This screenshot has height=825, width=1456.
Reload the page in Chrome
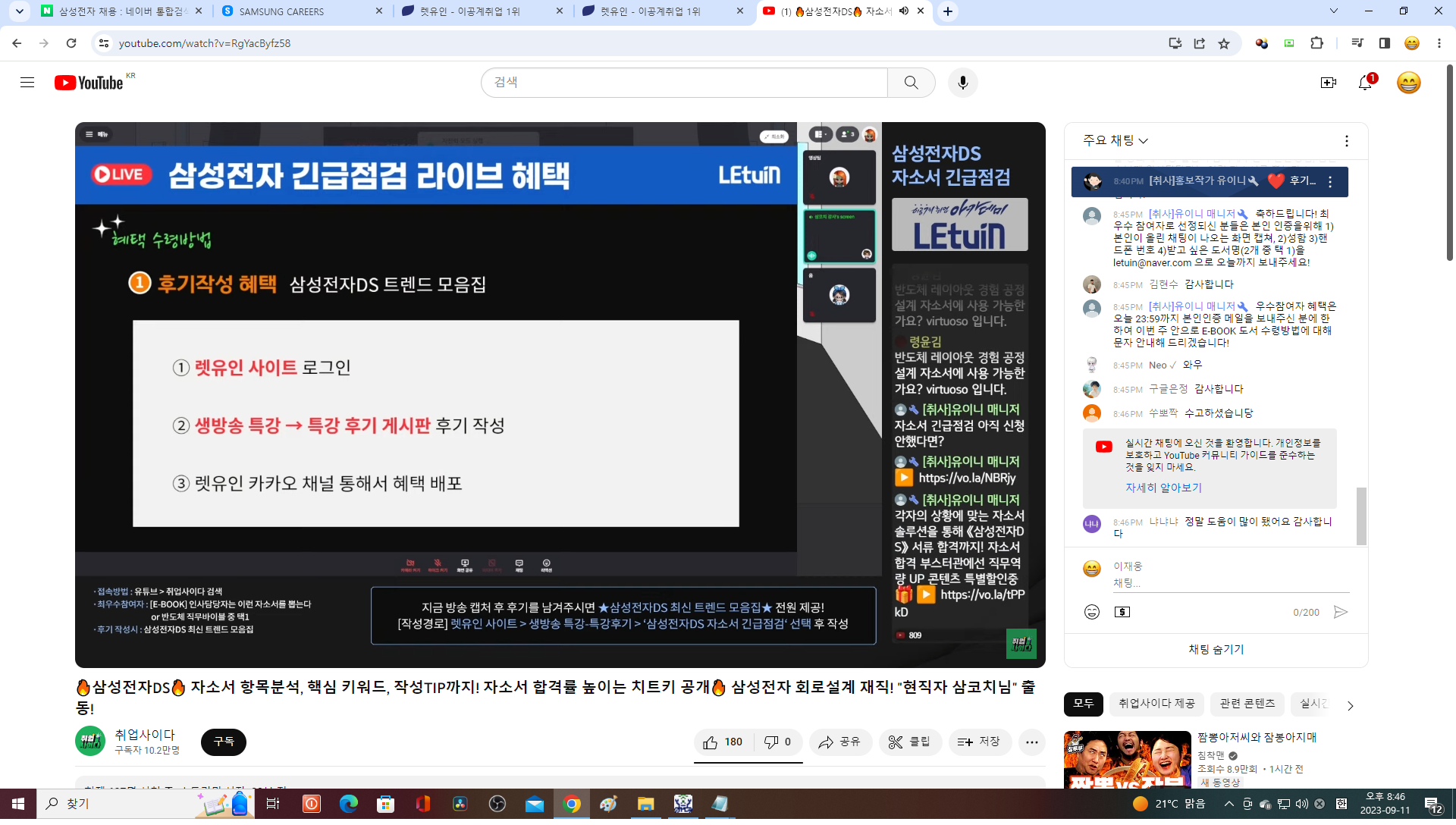tap(71, 43)
